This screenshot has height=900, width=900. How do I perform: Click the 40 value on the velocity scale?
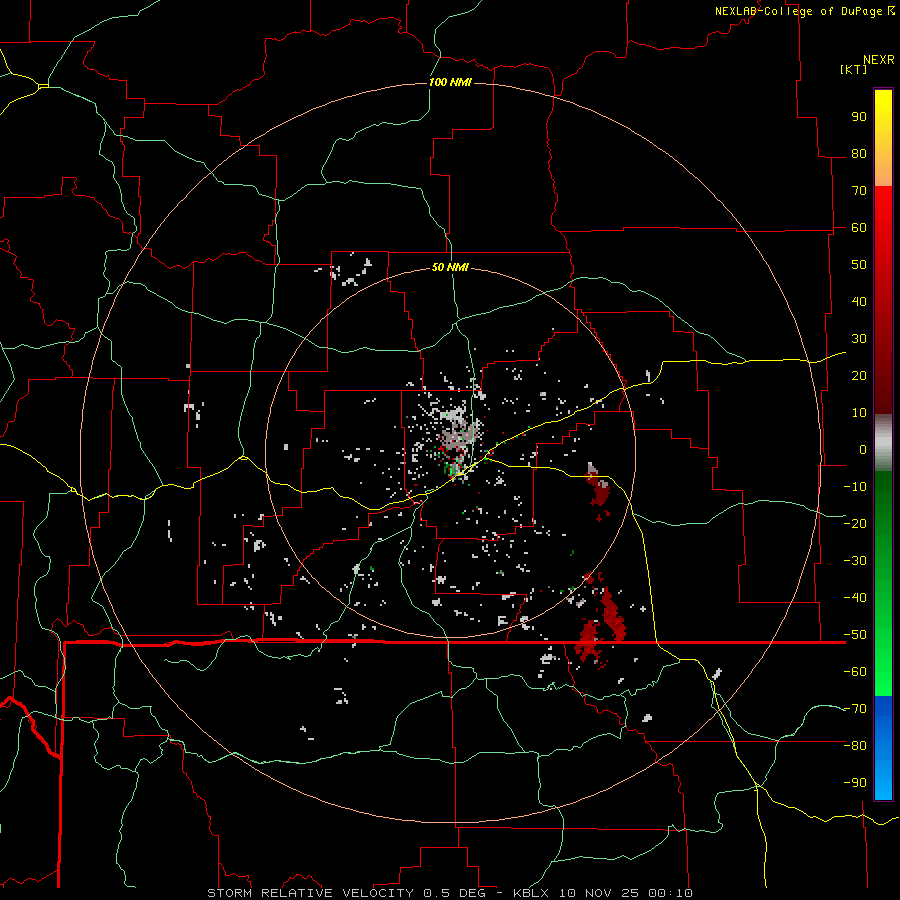(x=859, y=301)
